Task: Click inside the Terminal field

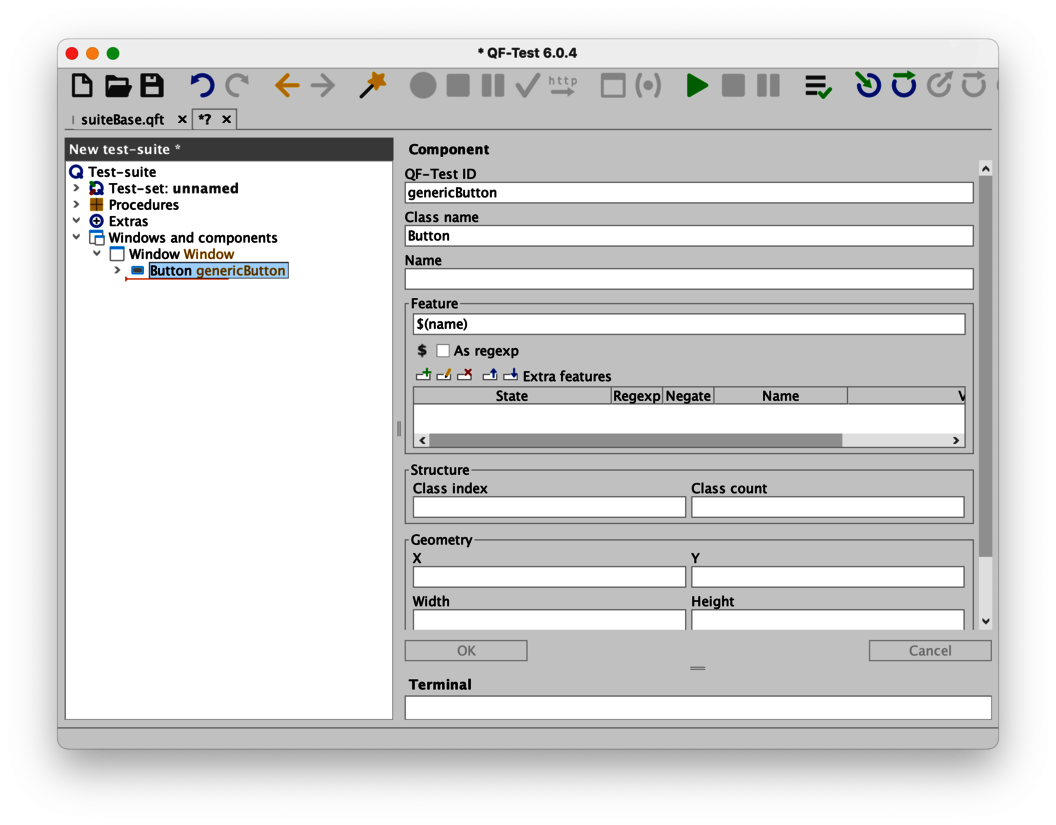Action: point(697,707)
